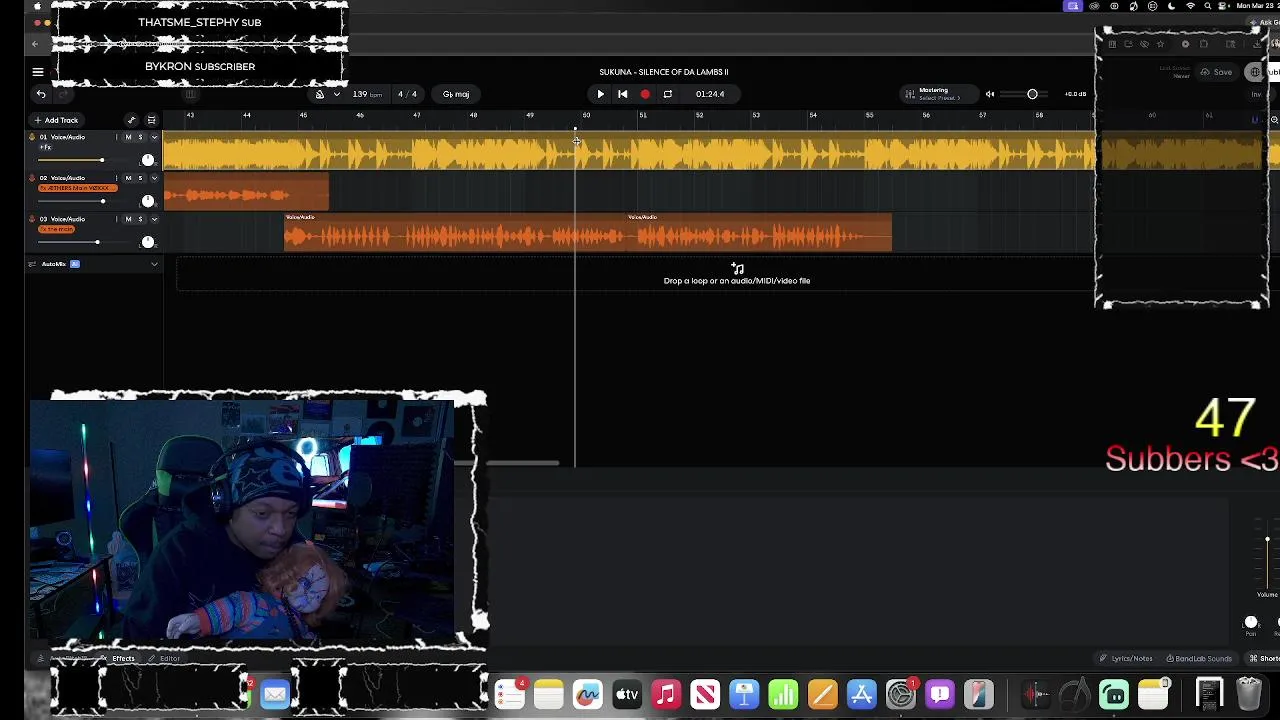Expand track 01 options chevron
This screenshot has height=720, width=1280.
(154, 137)
